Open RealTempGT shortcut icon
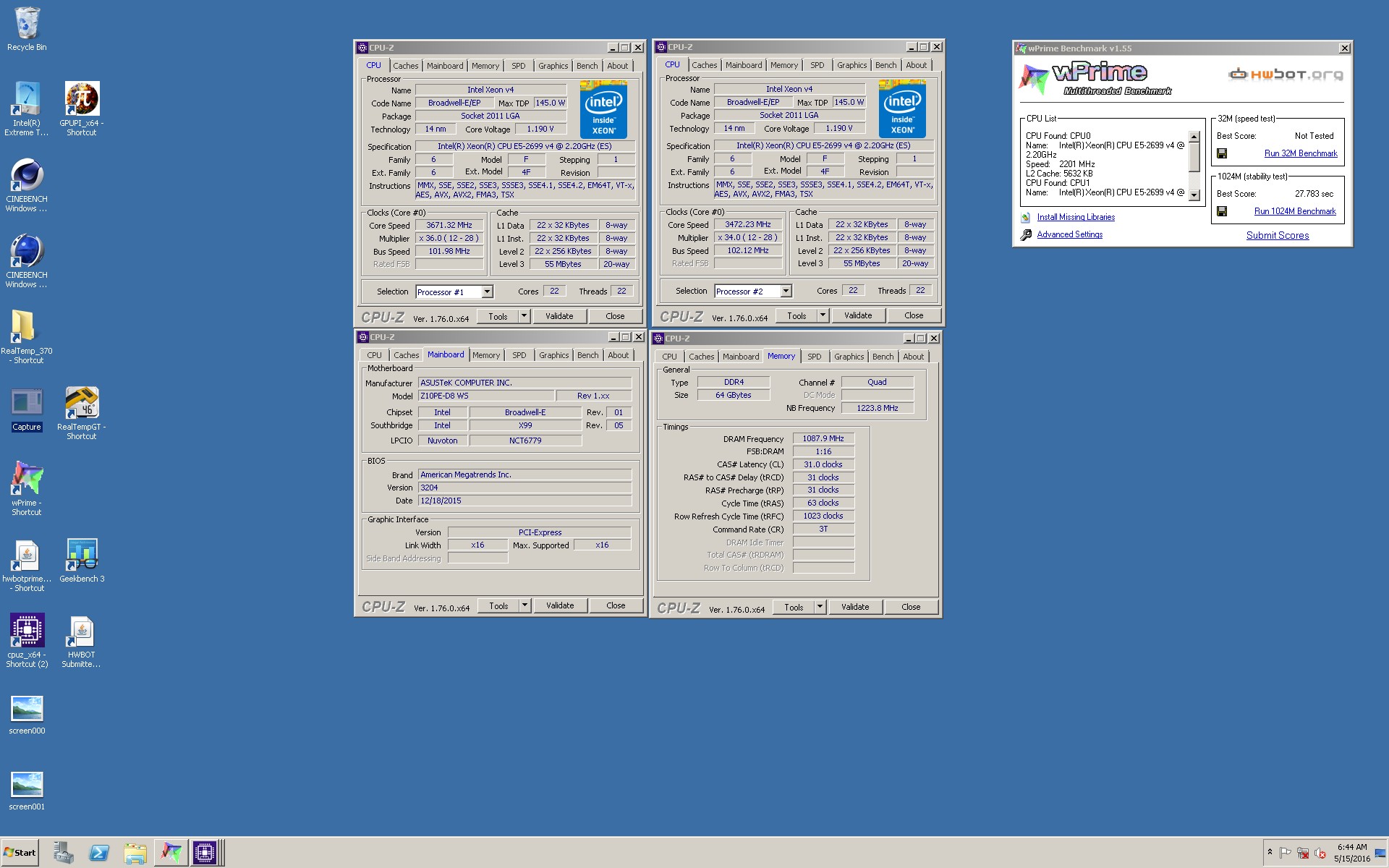Image resolution: width=1389 pixels, height=868 pixels. [x=82, y=413]
